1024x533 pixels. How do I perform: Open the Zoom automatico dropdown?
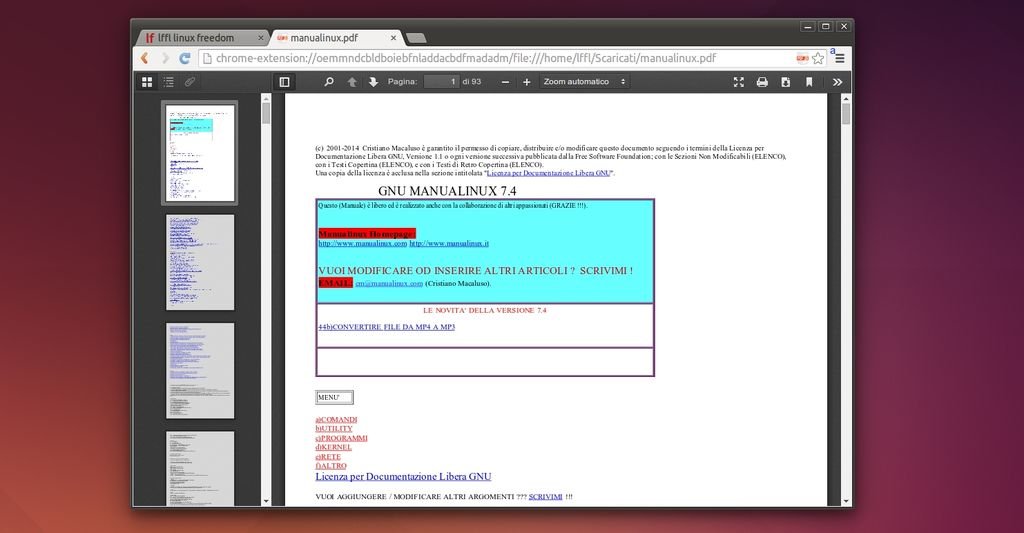(x=584, y=82)
